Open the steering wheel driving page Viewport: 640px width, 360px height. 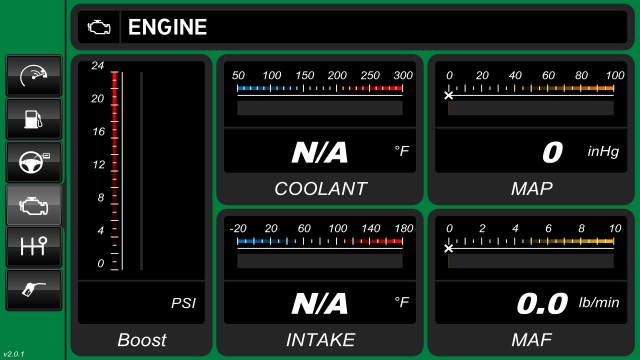(34, 162)
